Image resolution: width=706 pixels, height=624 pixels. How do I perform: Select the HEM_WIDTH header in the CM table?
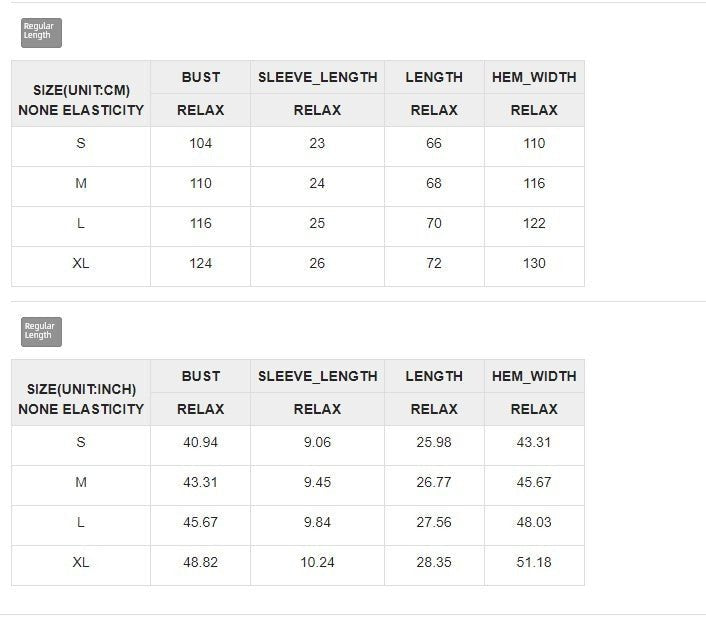coord(534,77)
